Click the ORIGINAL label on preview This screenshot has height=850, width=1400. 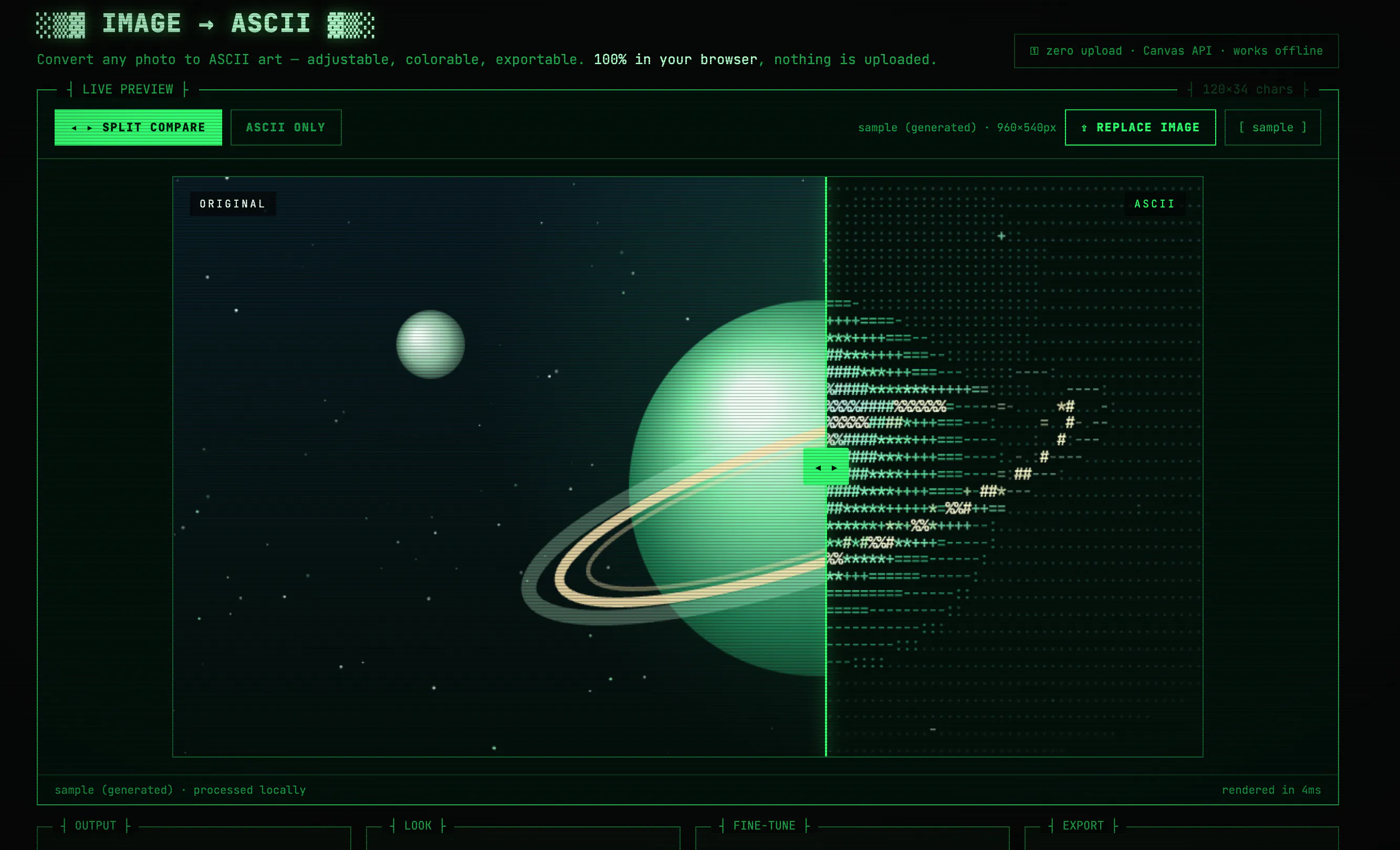pos(233,203)
